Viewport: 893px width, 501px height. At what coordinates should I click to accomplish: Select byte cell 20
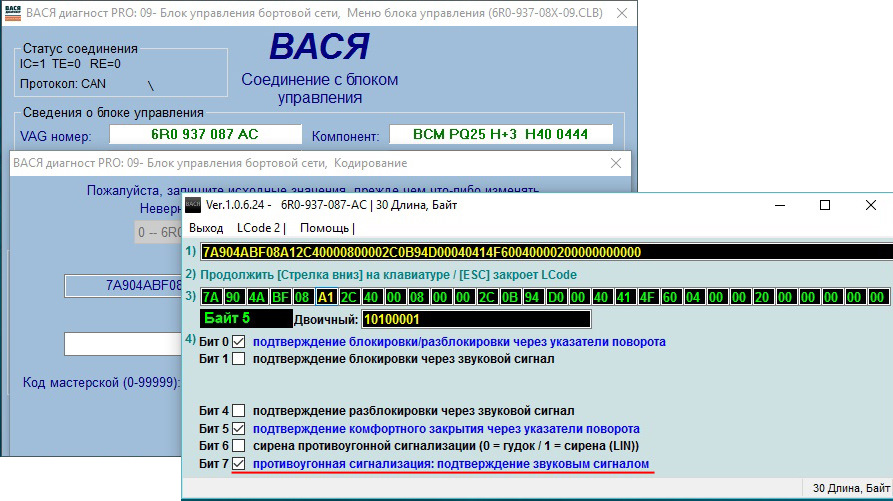pyautogui.click(x=762, y=297)
